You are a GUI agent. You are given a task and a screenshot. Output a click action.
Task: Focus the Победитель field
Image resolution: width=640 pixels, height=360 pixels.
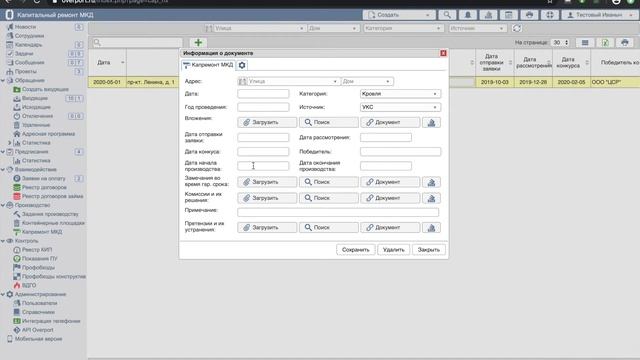click(x=400, y=152)
